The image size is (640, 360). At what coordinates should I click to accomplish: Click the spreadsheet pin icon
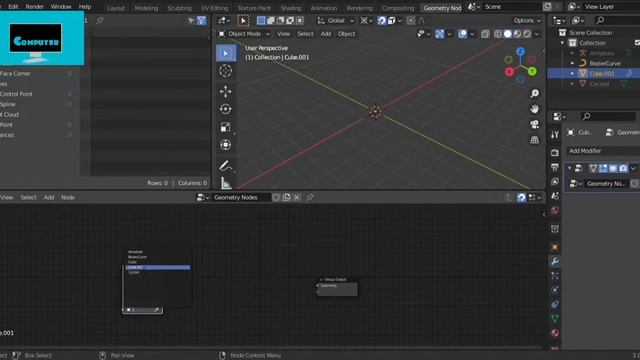coord(100,20)
